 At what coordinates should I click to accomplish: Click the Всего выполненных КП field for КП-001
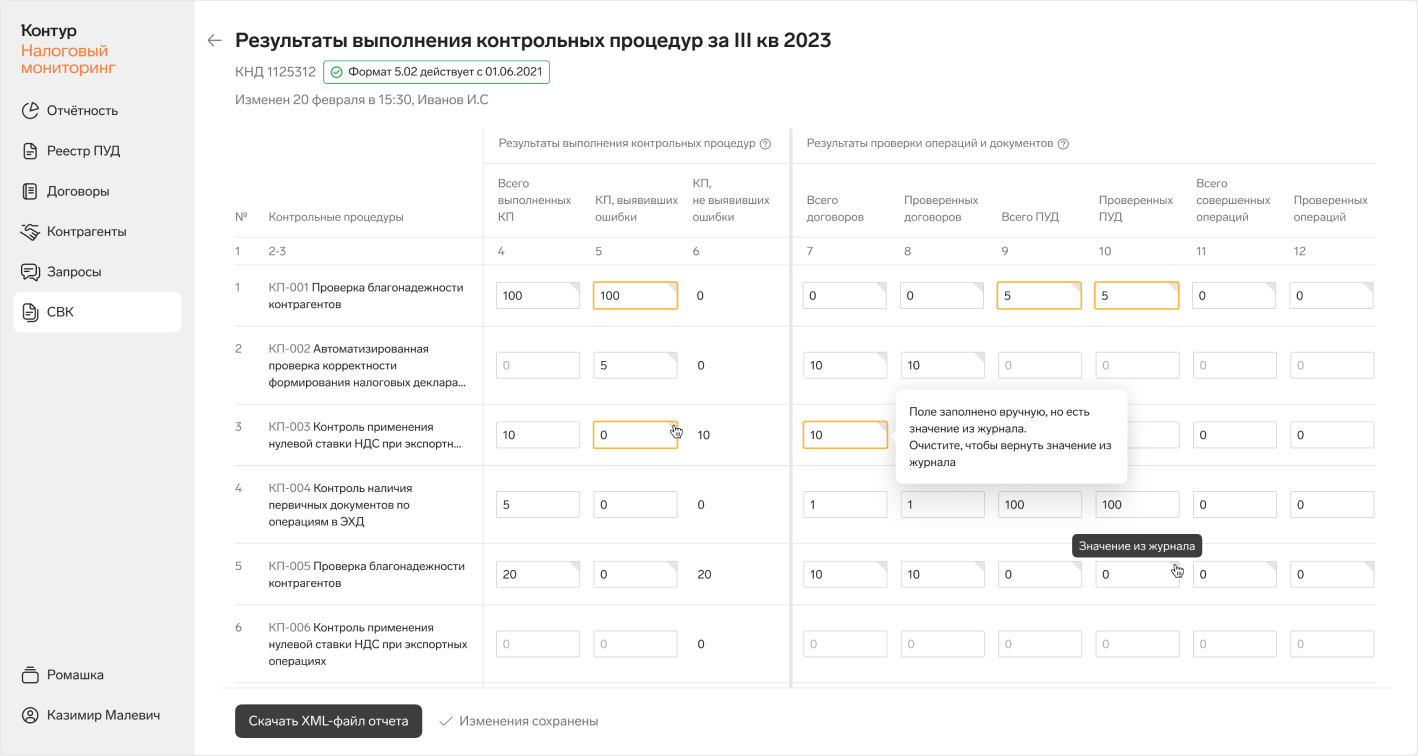pos(537,296)
